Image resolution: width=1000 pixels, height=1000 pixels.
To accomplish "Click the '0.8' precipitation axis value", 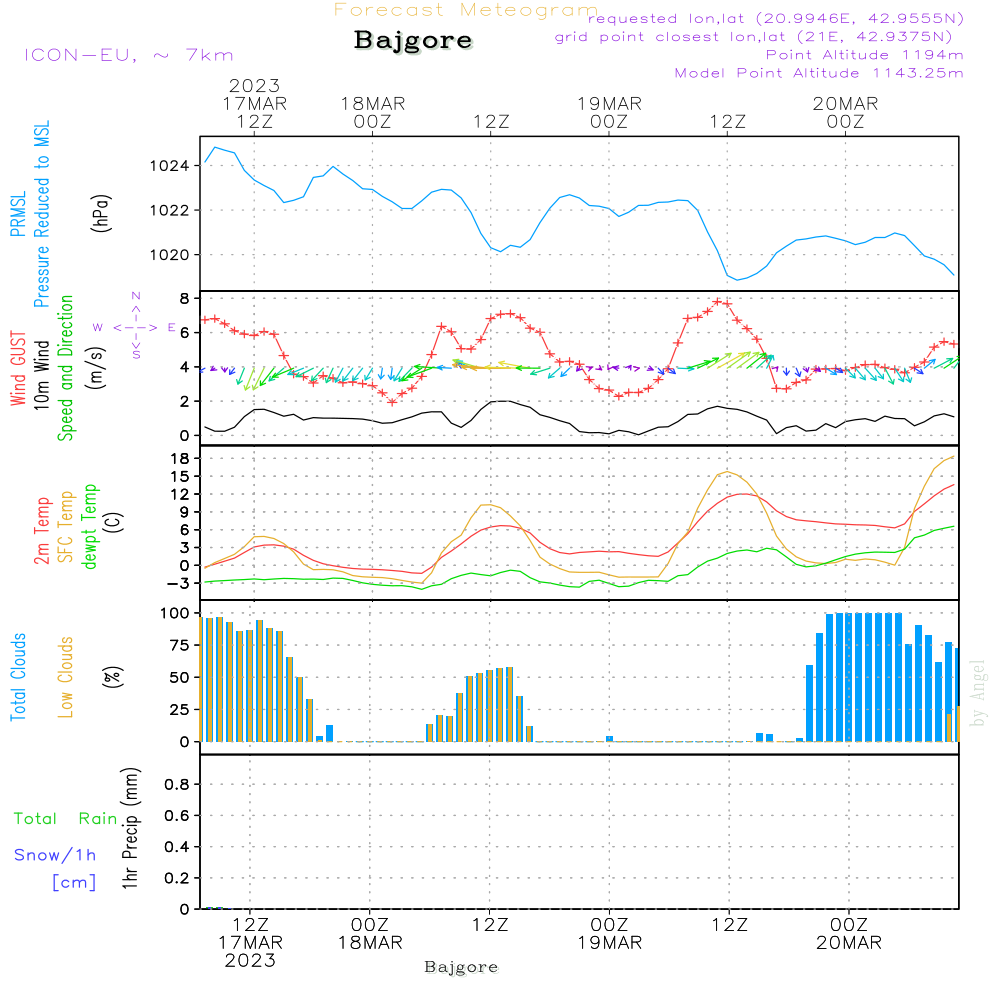I will coord(177,784).
